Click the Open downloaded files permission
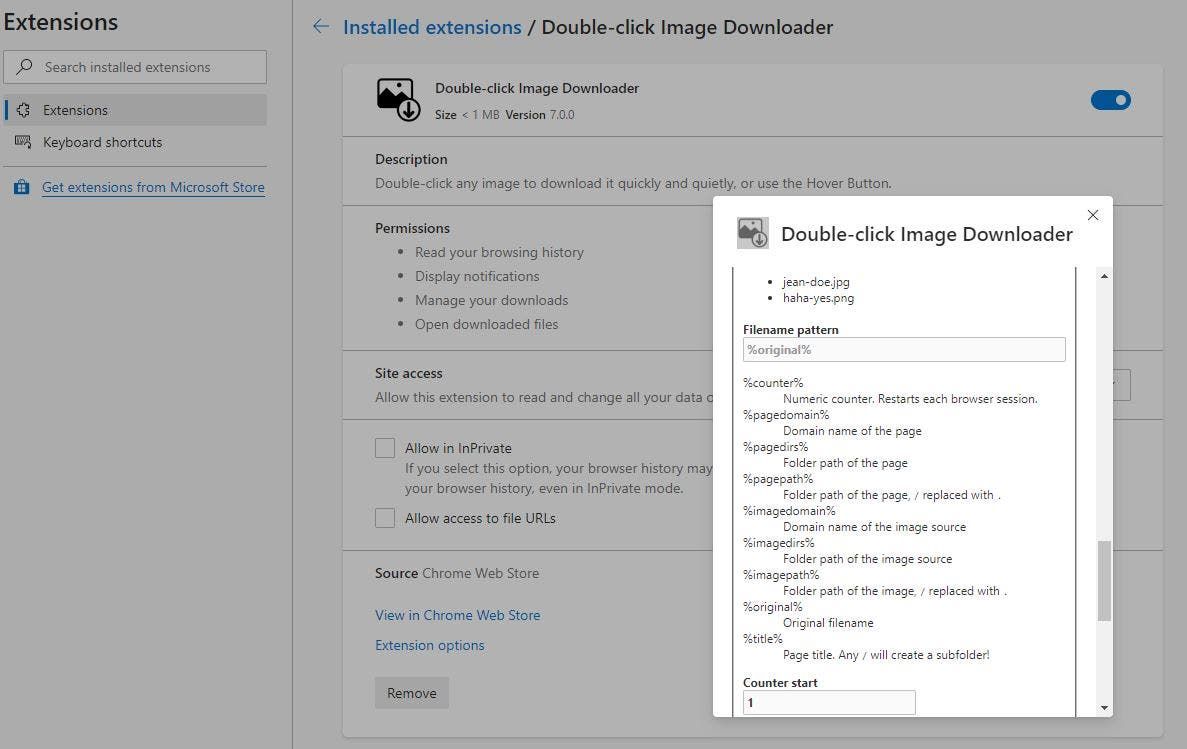Image resolution: width=1187 pixels, height=749 pixels. click(x=486, y=324)
